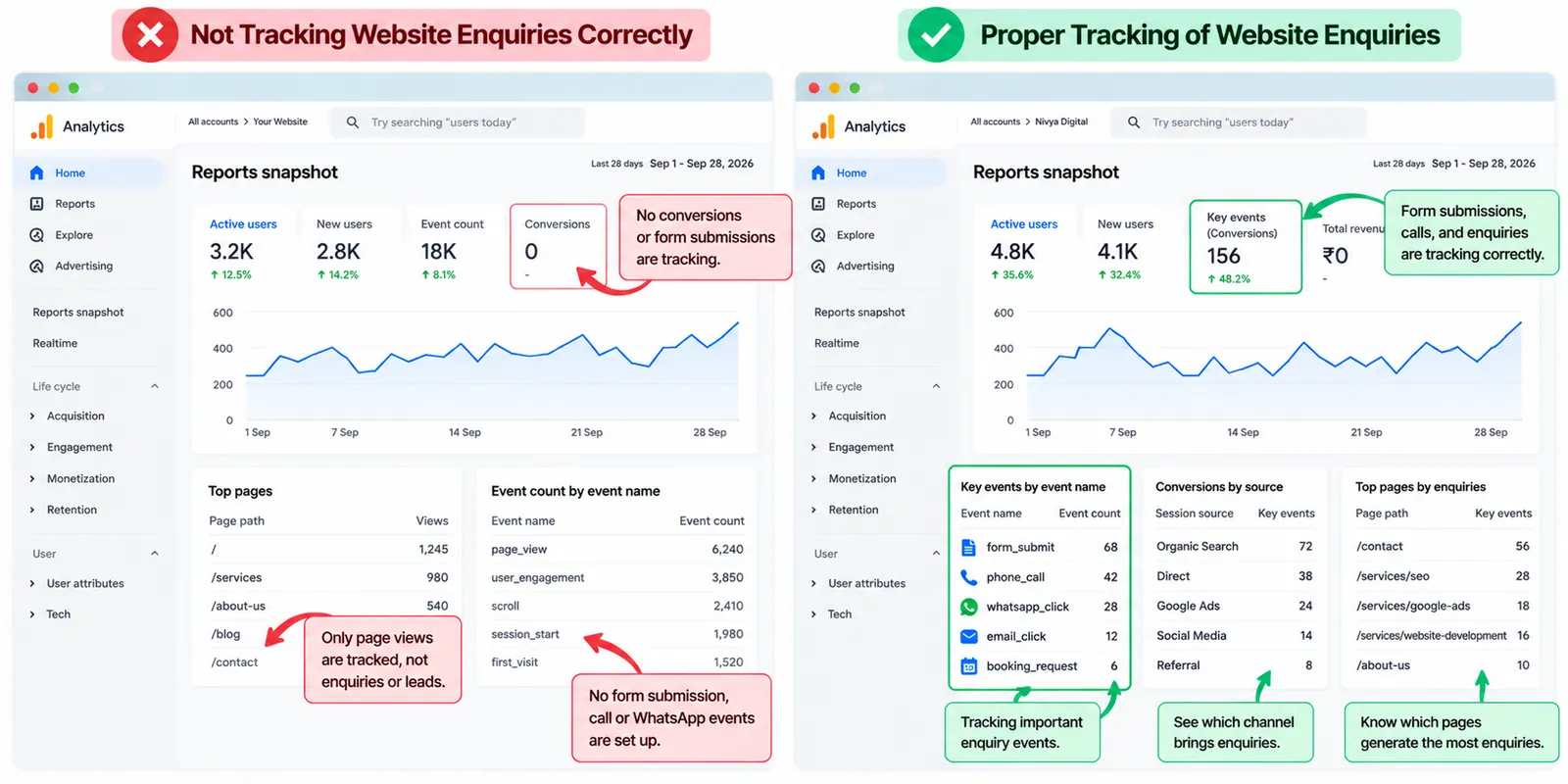Click the Analytics logo in Your Website window
This screenshot has width=1568, height=784.
pos(41,126)
